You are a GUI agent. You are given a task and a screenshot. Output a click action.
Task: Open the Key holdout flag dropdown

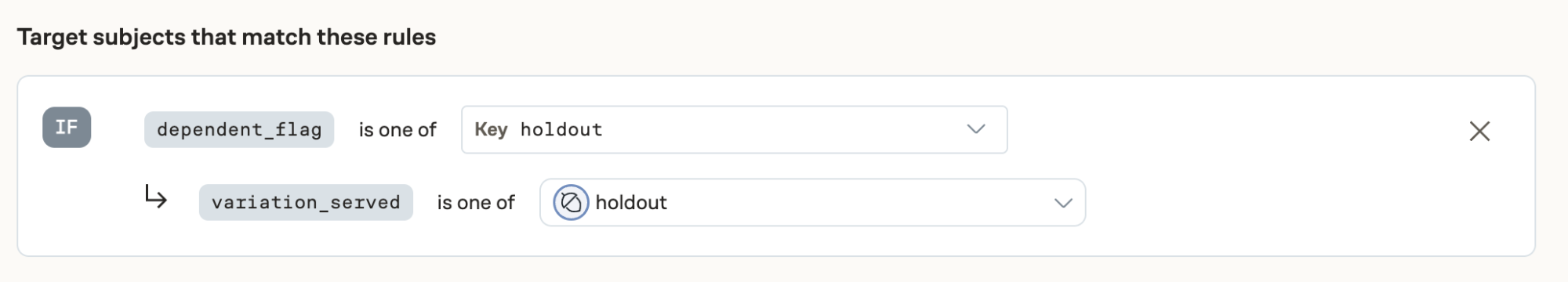(734, 130)
